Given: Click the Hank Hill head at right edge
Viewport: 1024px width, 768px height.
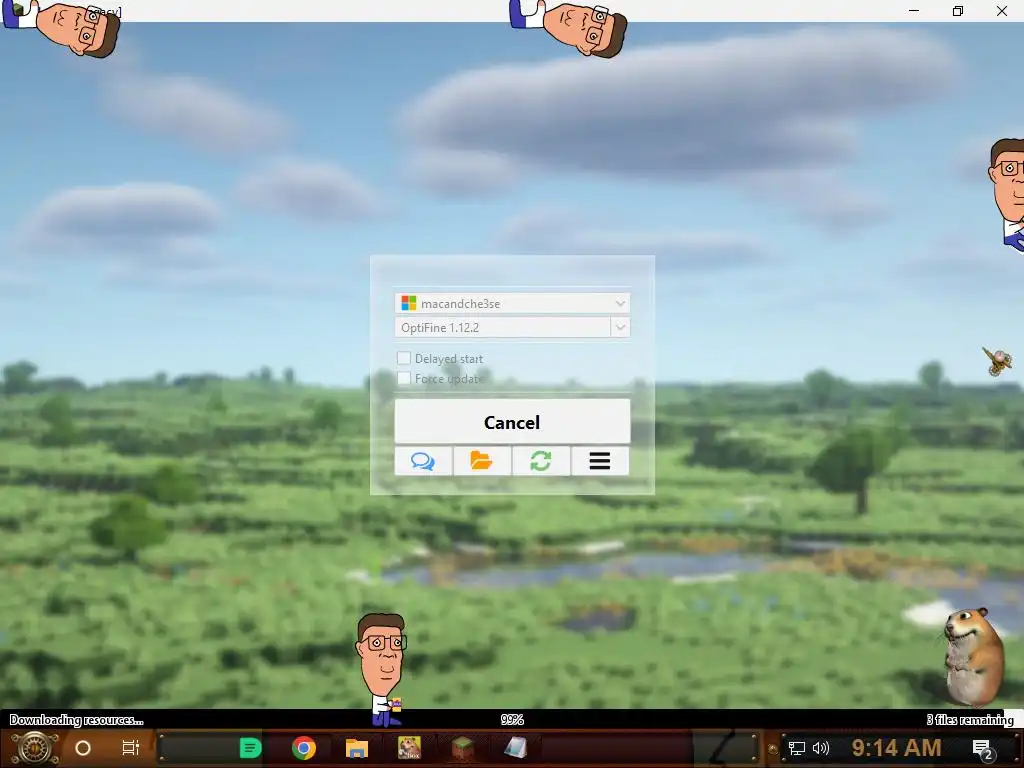Looking at the screenshot, I should pyautogui.click(x=1006, y=195).
